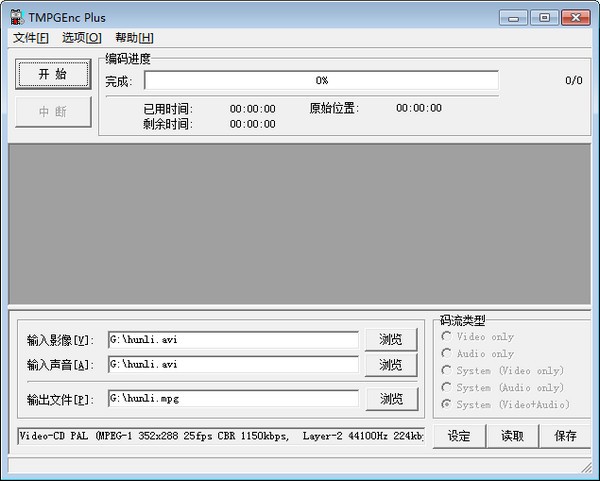Click the 完成 encoding progress bar

[x=321, y=80]
